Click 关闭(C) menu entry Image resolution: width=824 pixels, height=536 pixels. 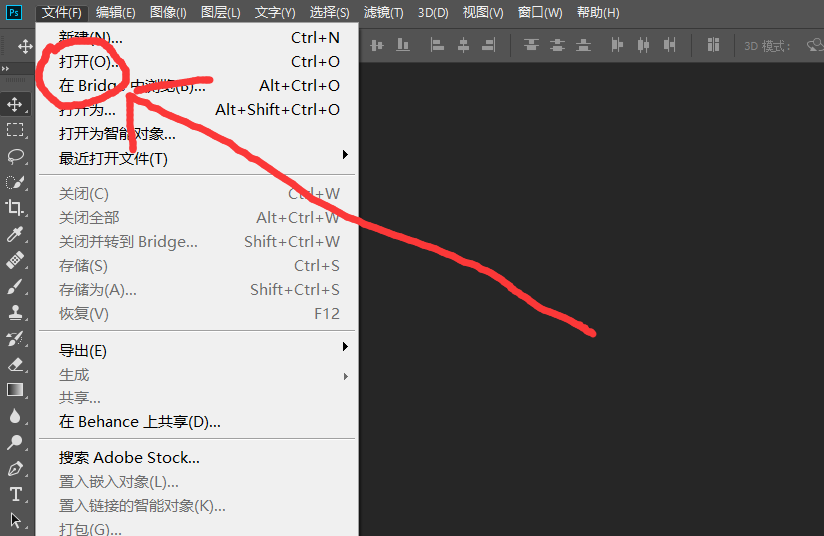197,193
